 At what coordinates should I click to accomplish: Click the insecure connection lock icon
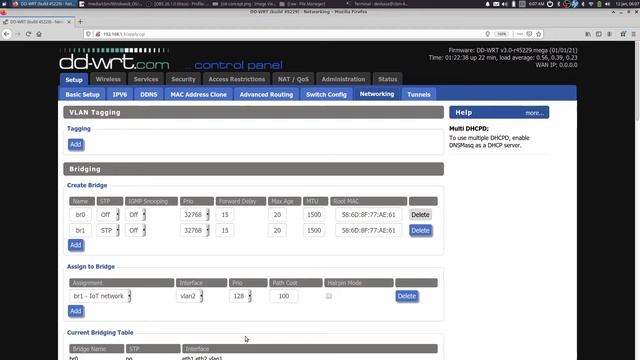98,34
